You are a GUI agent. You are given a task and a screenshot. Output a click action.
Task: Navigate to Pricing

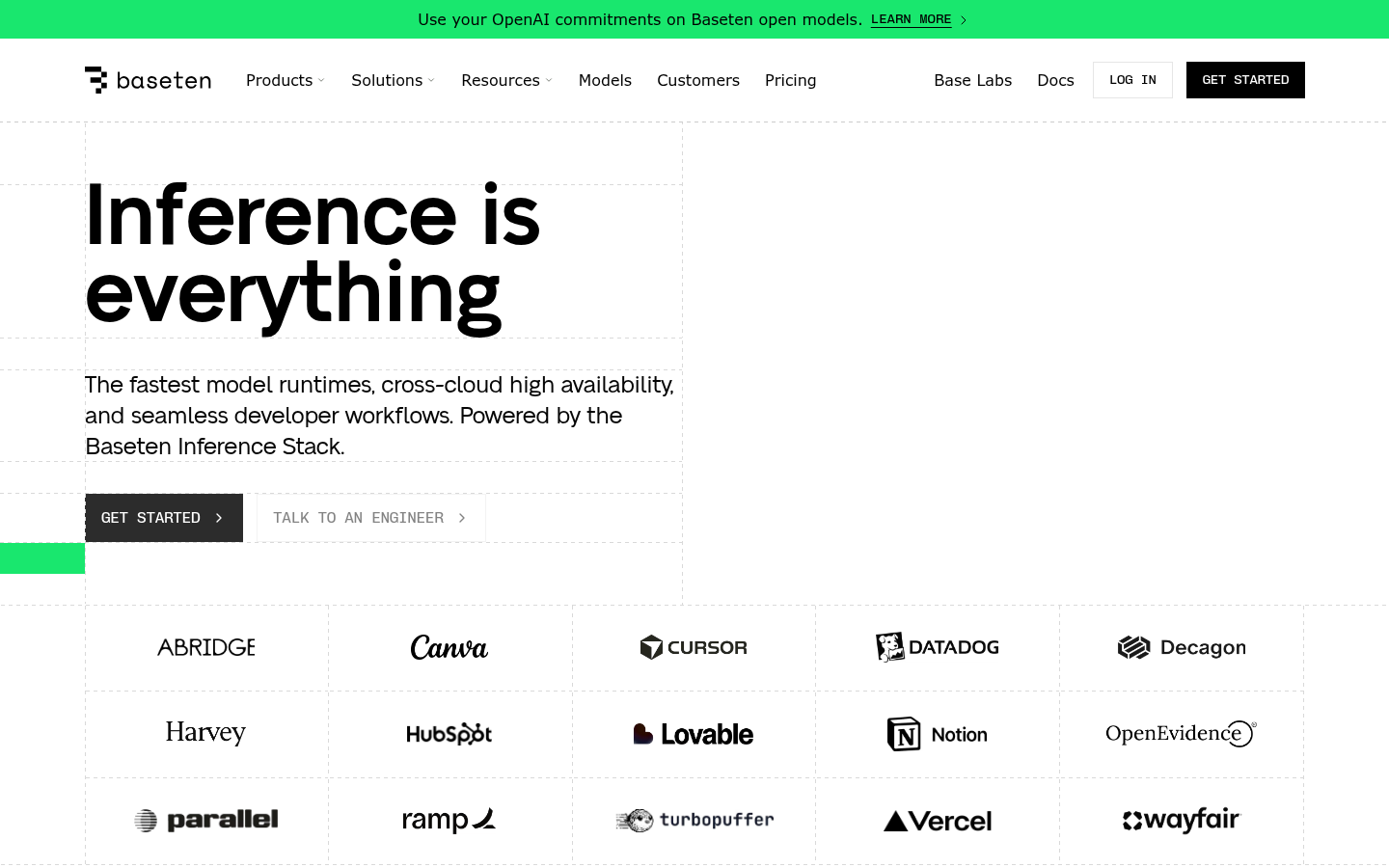coord(791,80)
